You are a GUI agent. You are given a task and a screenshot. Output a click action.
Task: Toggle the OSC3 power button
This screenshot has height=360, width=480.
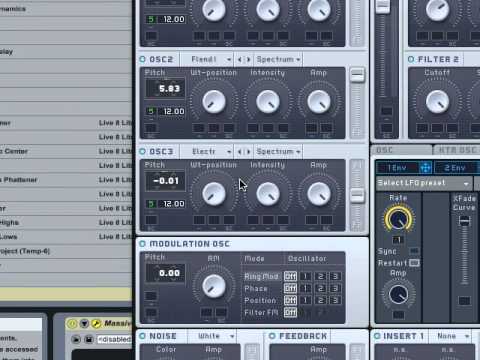point(143,151)
